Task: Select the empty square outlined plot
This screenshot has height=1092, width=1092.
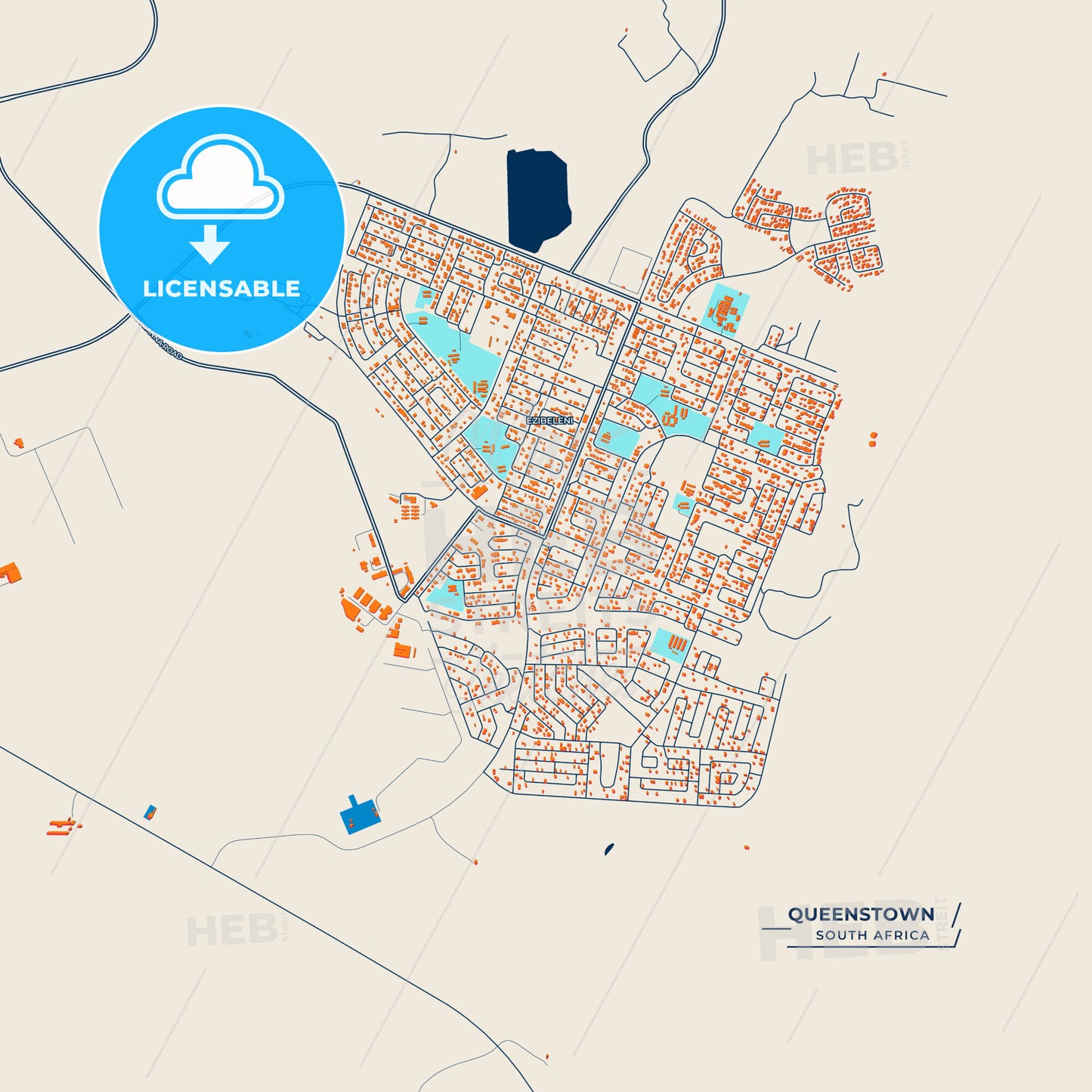Action: click(630, 269)
